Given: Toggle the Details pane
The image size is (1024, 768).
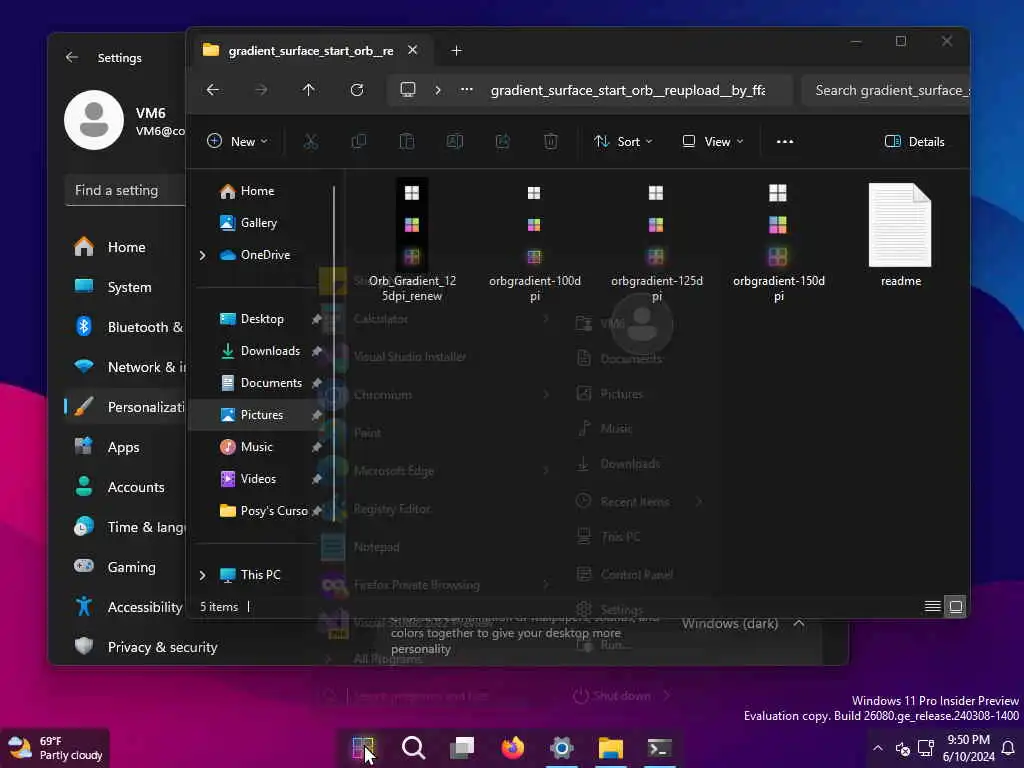Looking at the screenshot, I should [915, 142].
